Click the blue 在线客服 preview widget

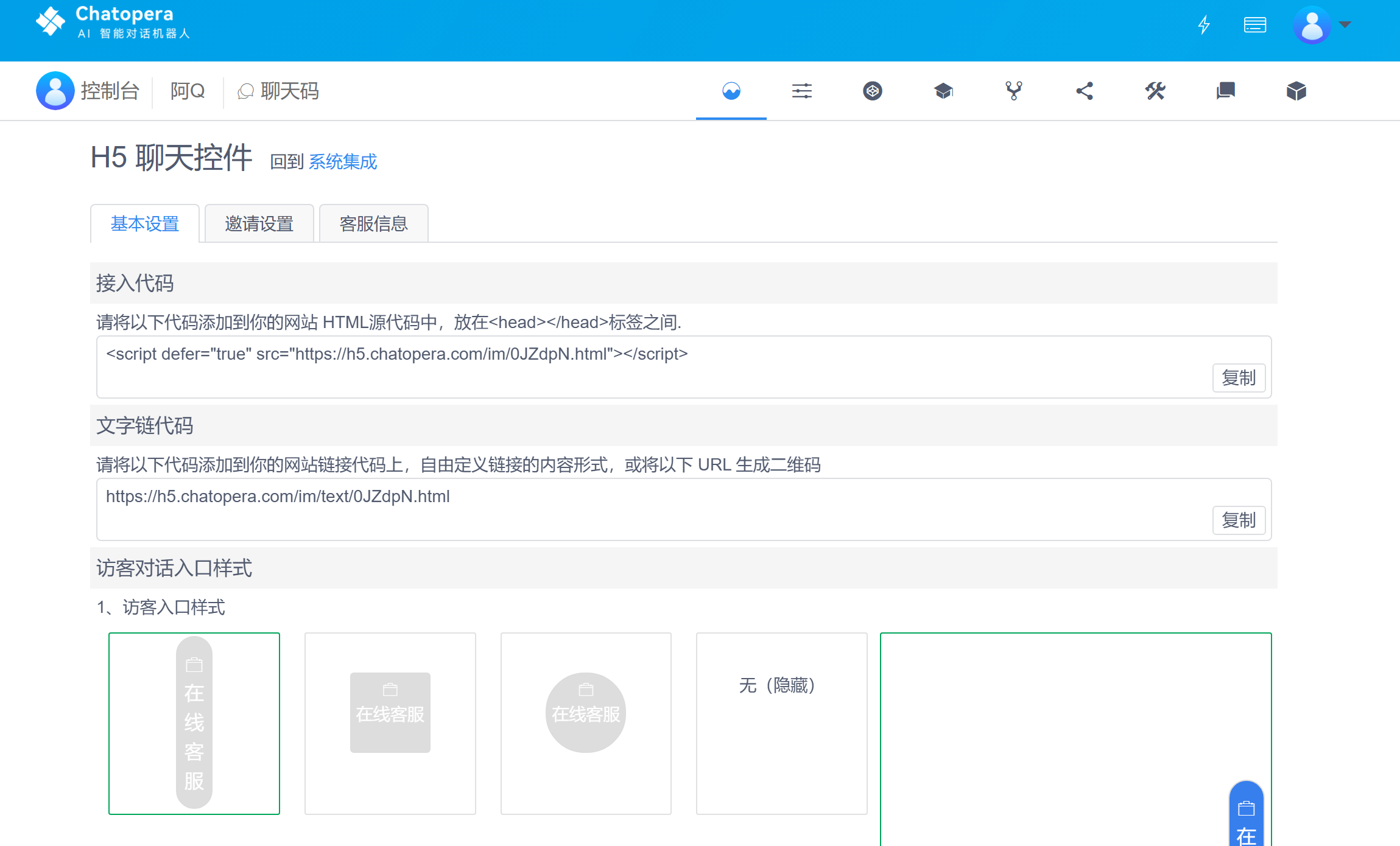[1247, 814]
